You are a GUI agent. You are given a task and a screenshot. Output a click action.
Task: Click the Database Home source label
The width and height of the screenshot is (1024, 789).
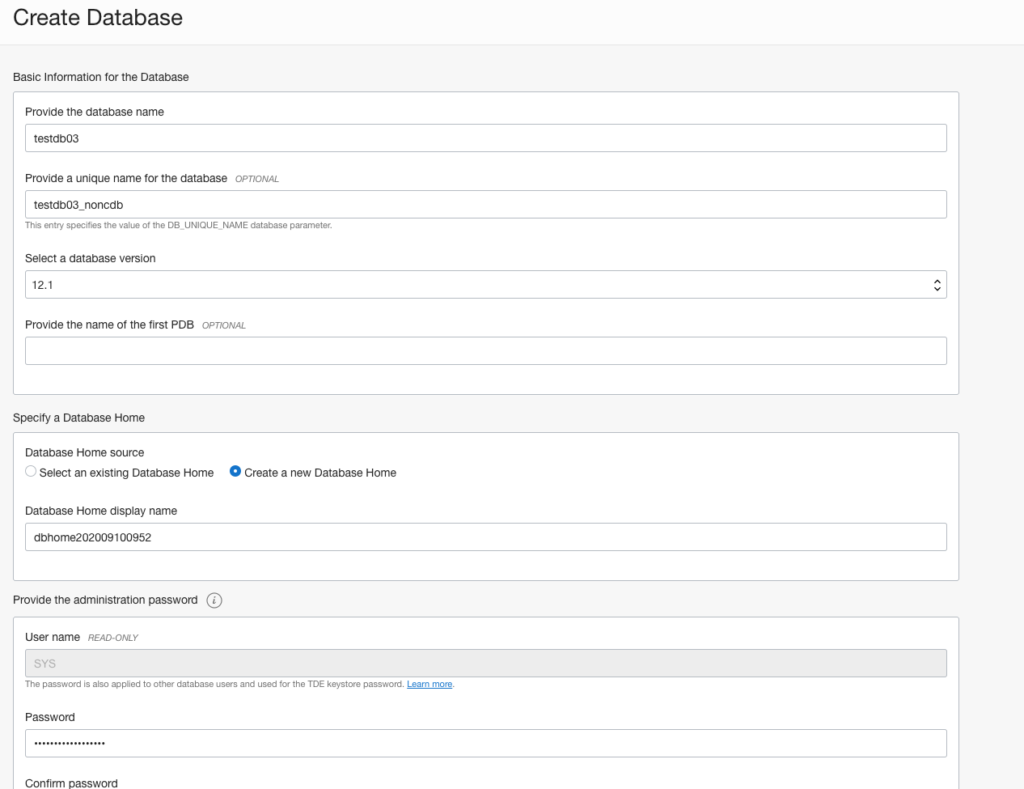click(84, 453)
